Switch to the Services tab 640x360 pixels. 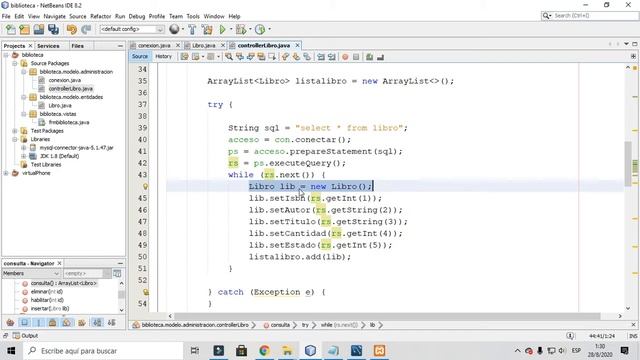pos(48,46)
